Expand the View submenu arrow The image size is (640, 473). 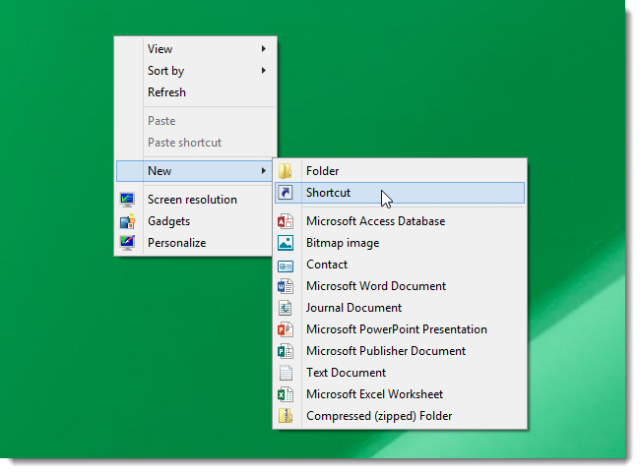264,49
